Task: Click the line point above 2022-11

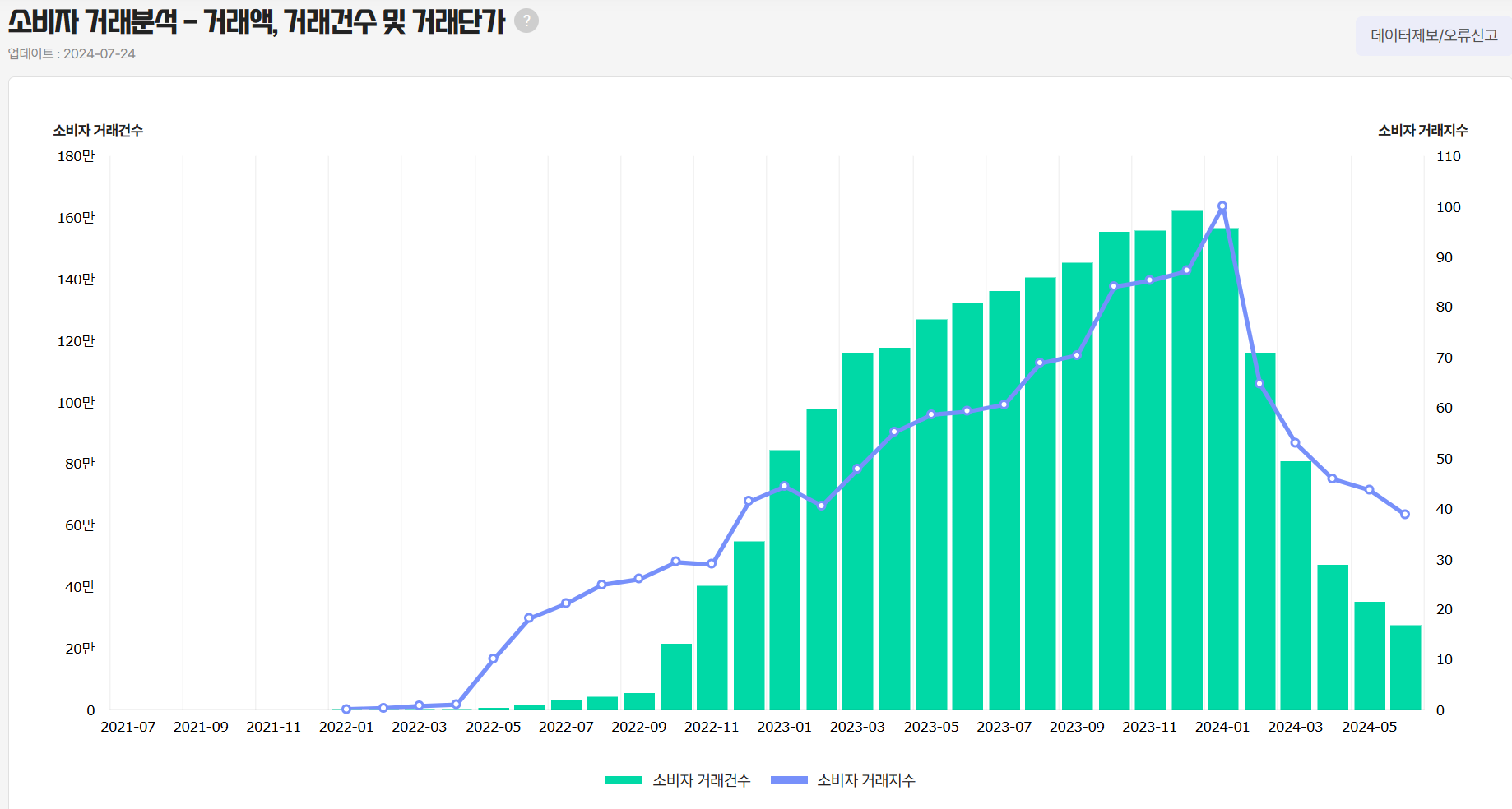Action: point(712,564)
